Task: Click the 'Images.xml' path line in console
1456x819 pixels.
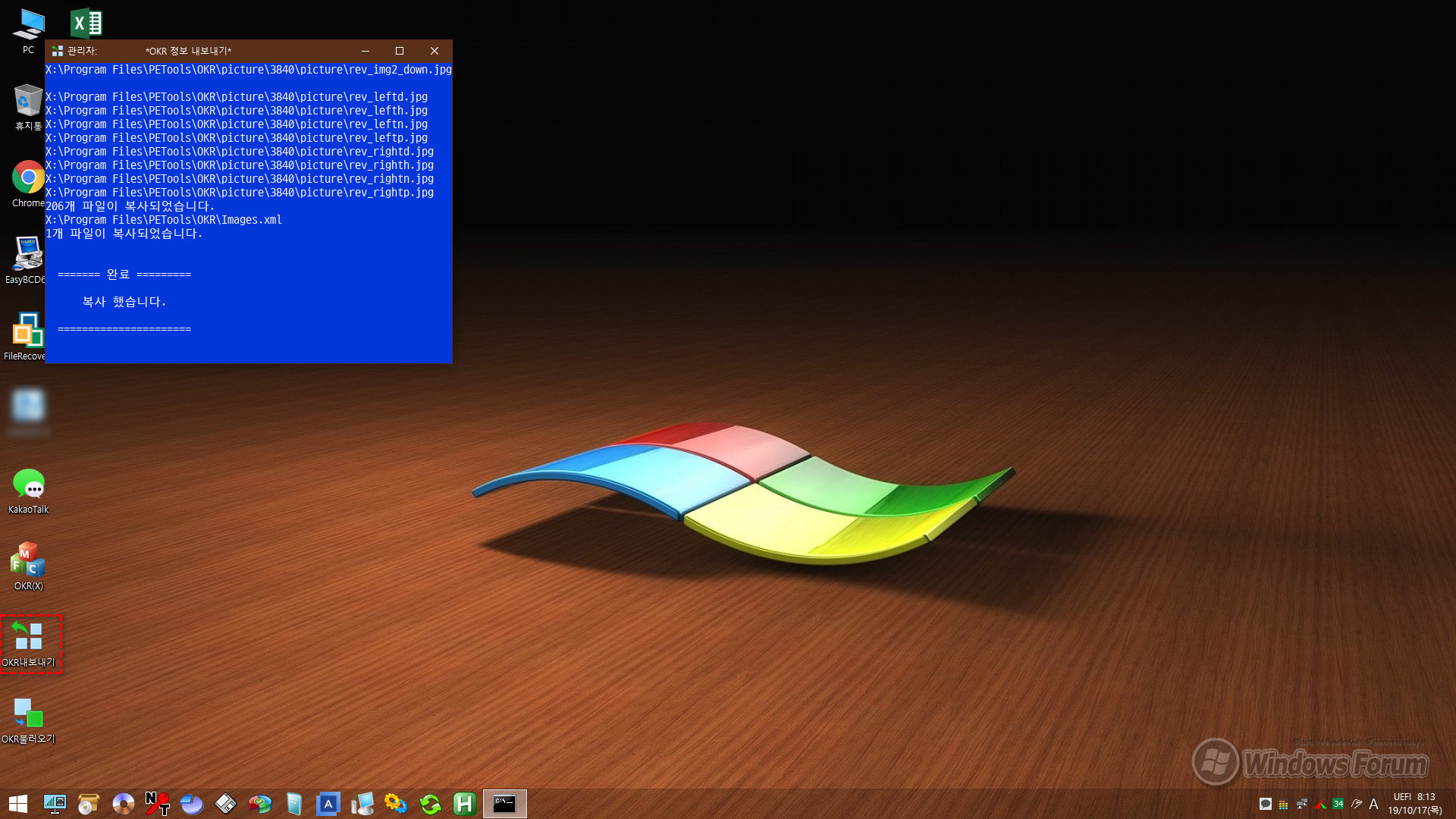Action: tap(164, 220)
